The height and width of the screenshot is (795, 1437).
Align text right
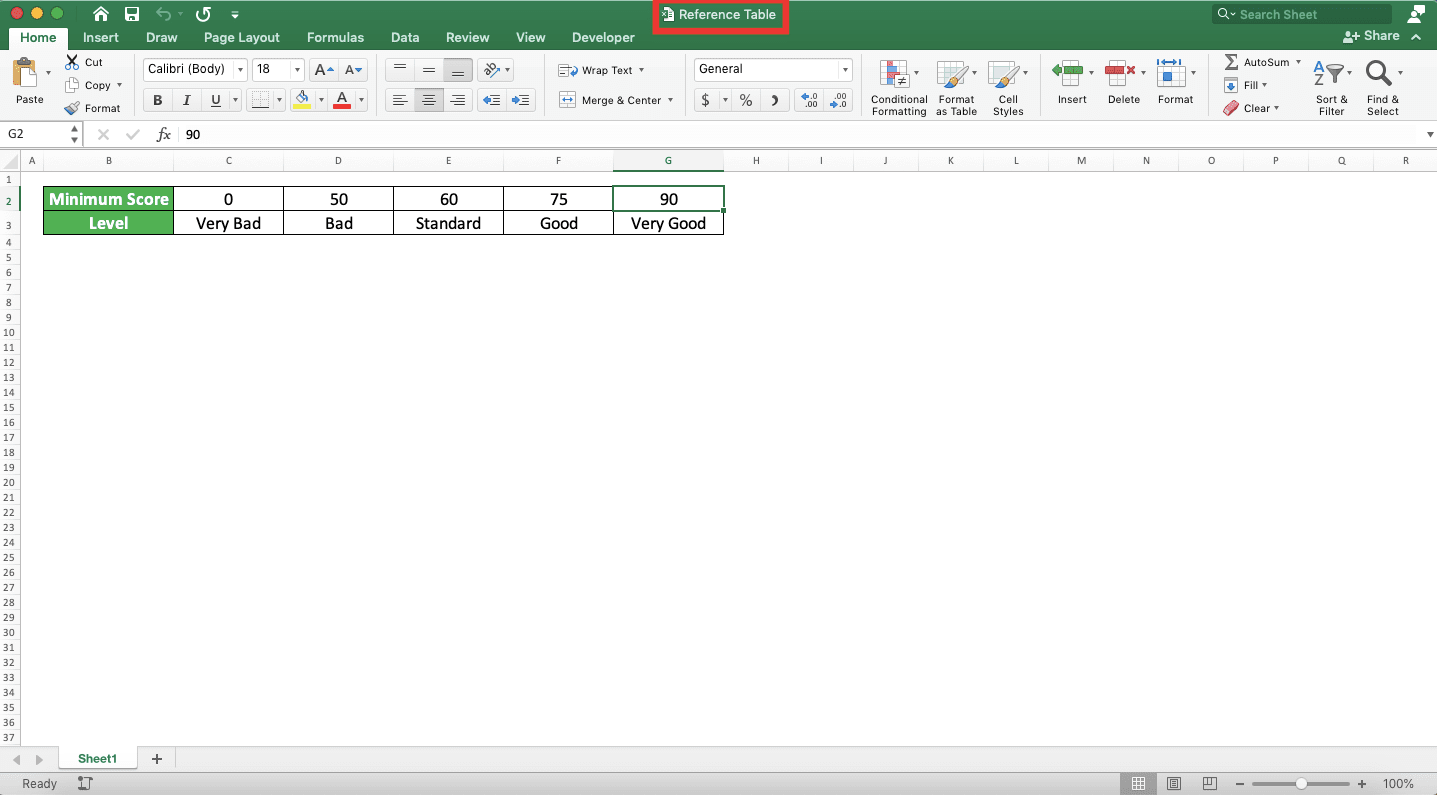click(458, 100)
